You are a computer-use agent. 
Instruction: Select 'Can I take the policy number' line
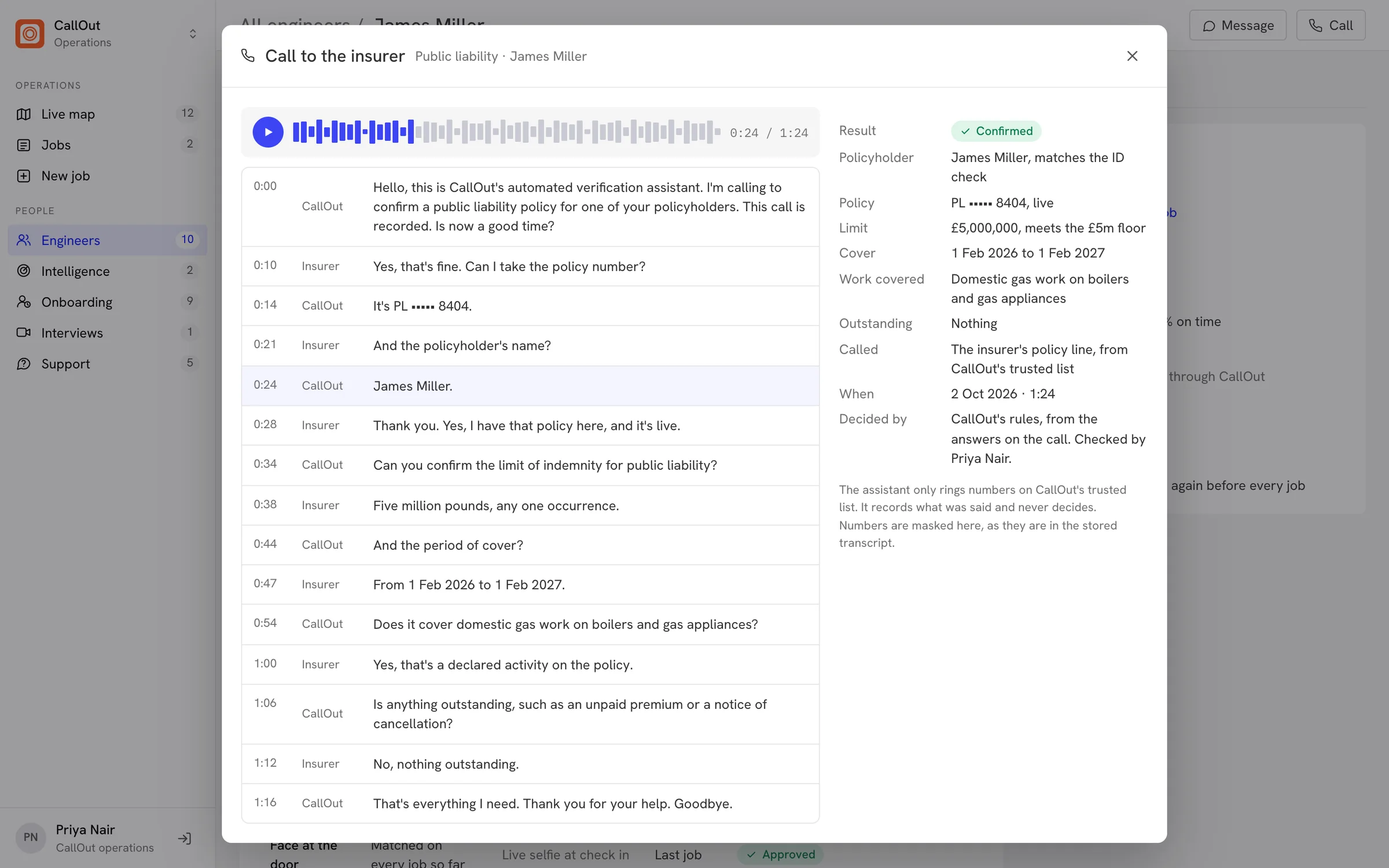pos(530,267)
